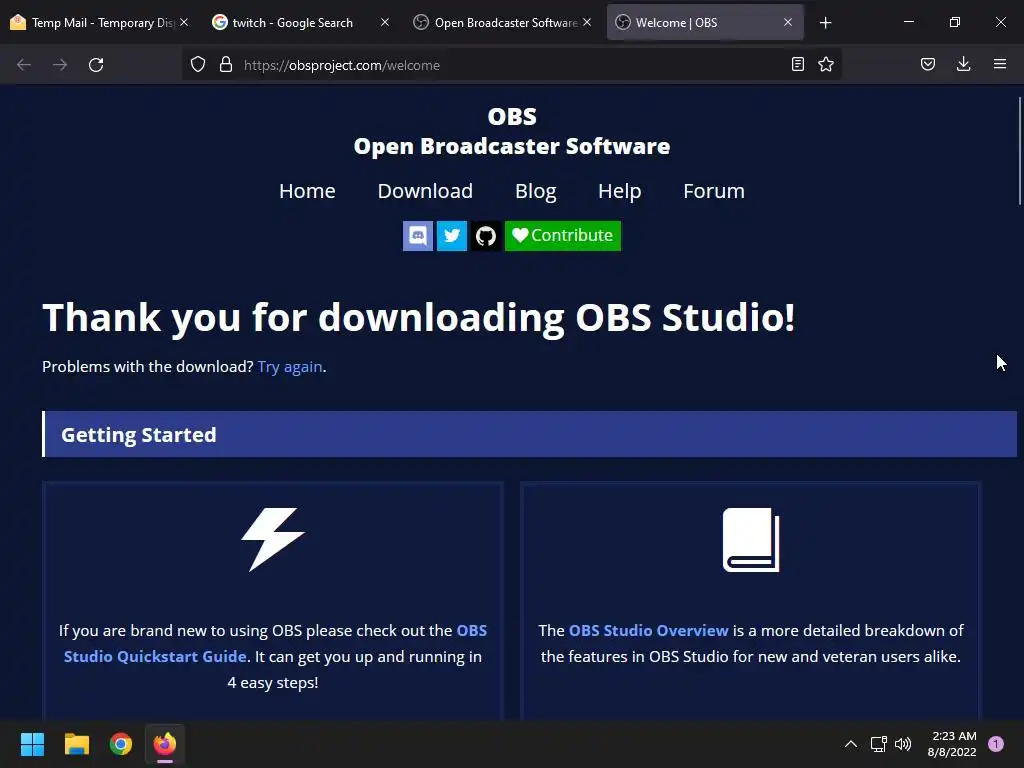Screen dimensions: 1024x768
Task: Click the lightning bolt quickstart icon
Action: 273,539
